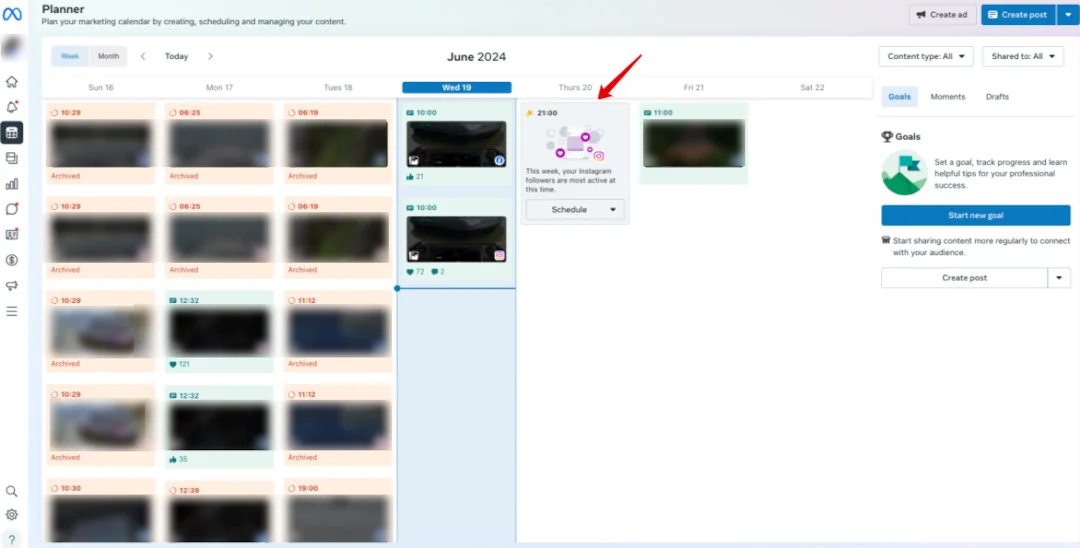Click the June 2024 month title
Image resolution: width=1080 pixels, height=548 pixels.
477,57
